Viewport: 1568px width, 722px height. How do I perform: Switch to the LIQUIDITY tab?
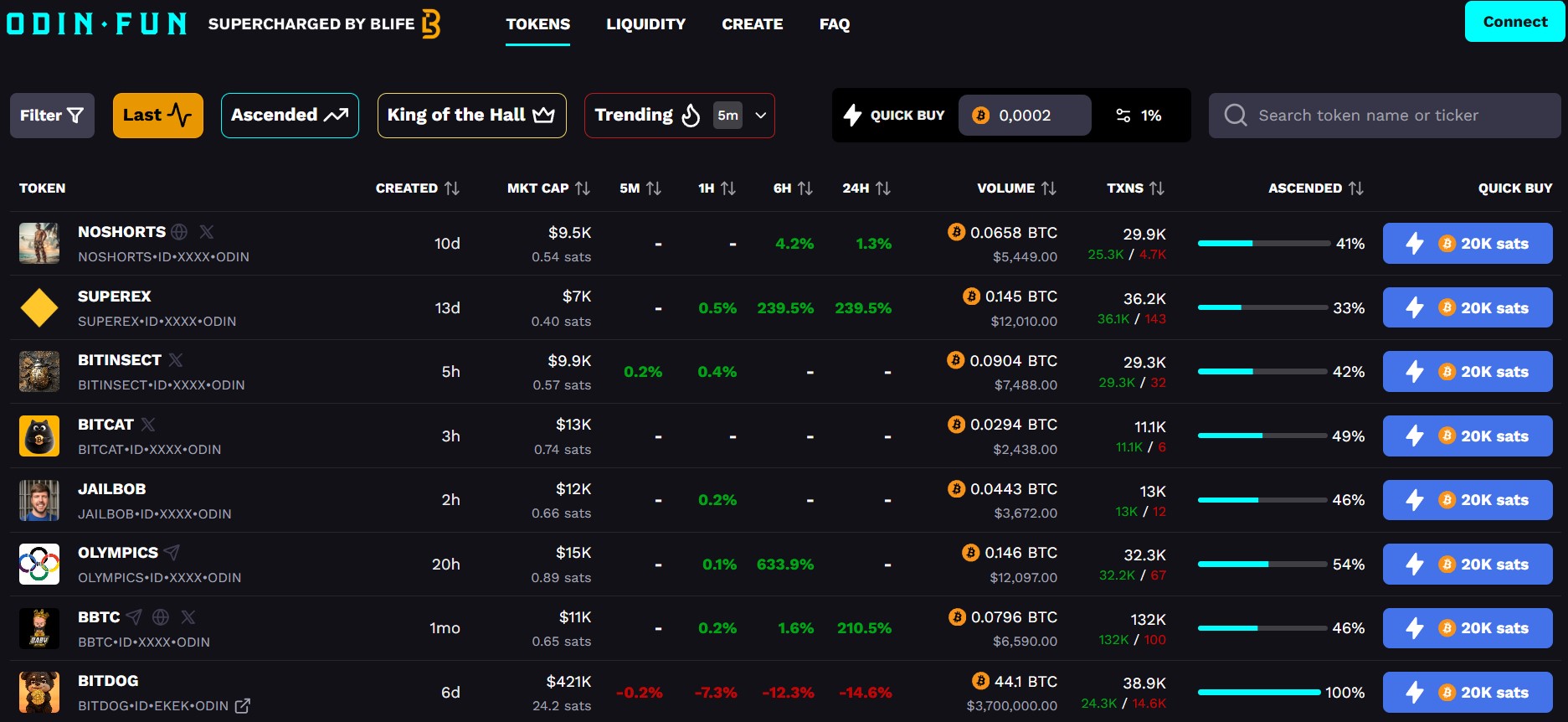coord(645,24)
